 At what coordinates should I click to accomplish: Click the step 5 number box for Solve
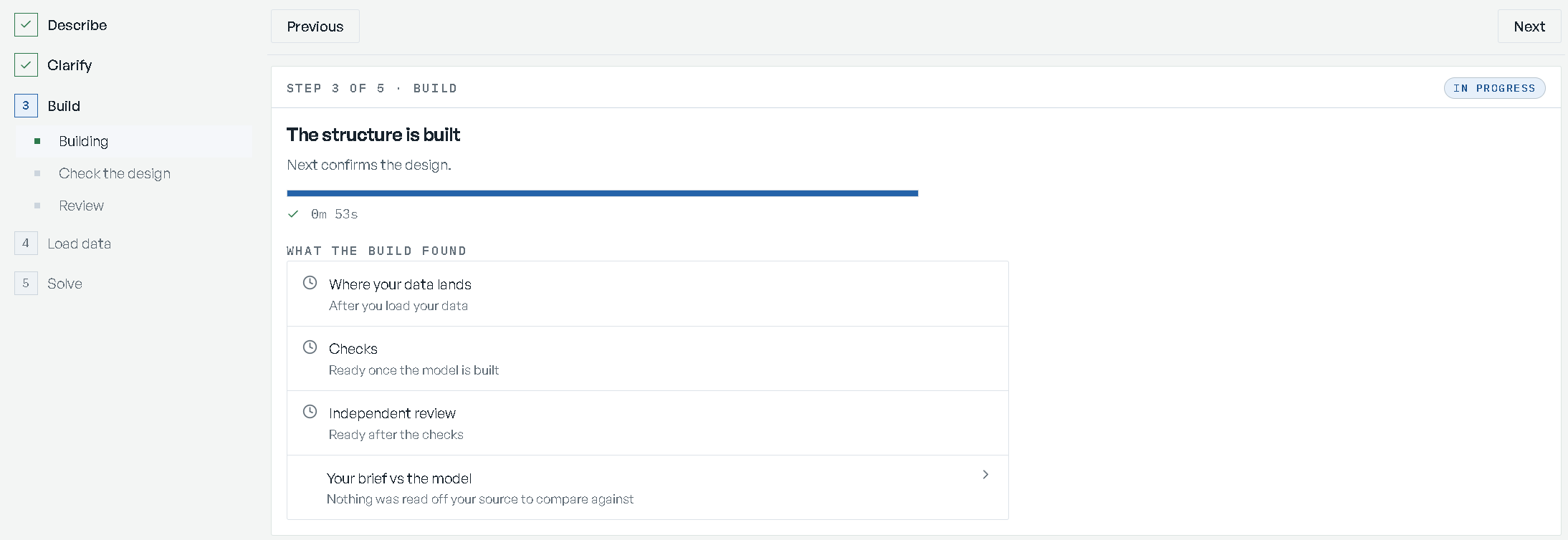26,283
